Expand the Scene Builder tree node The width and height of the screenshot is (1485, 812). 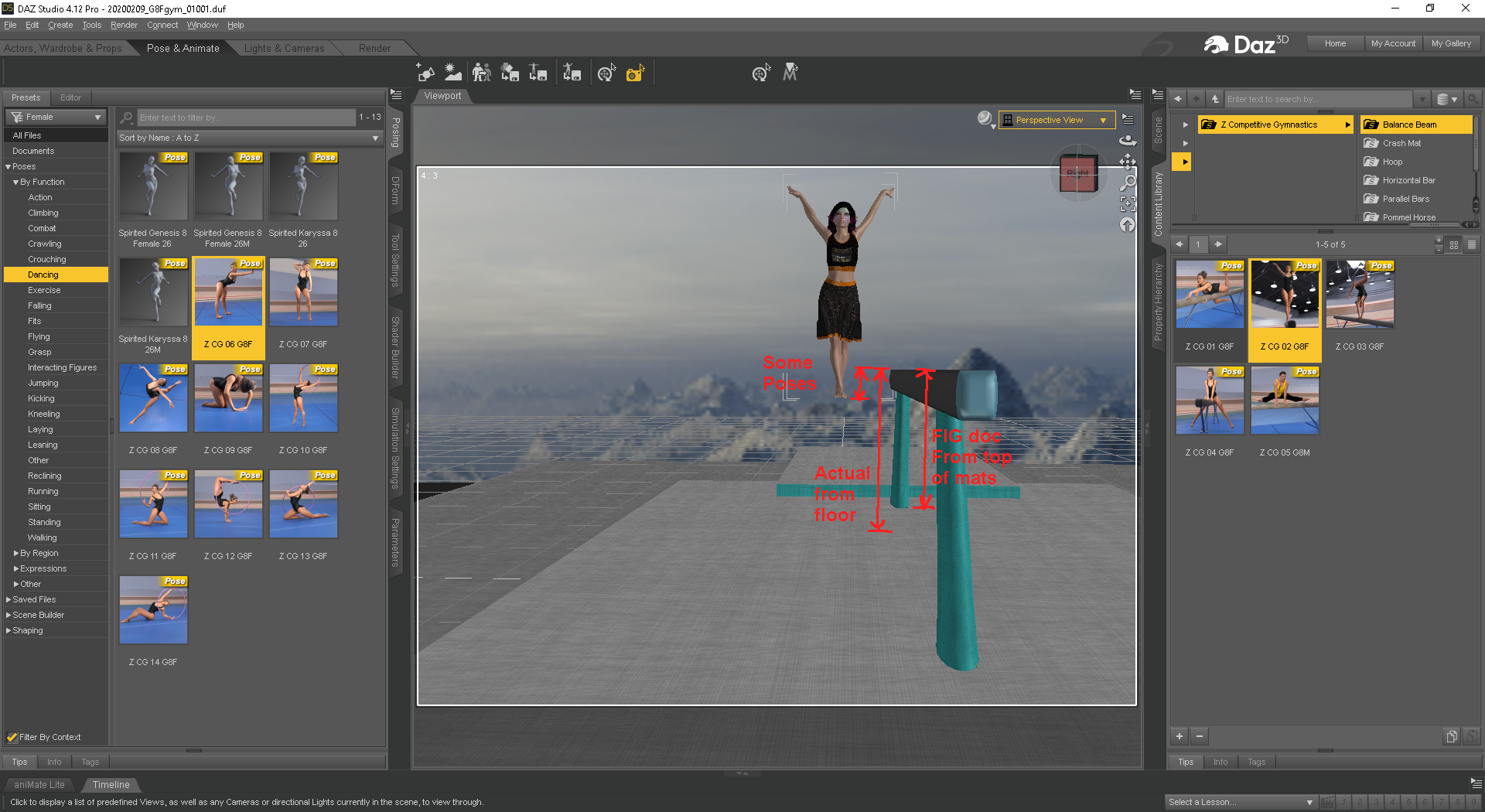coord(9,615)
